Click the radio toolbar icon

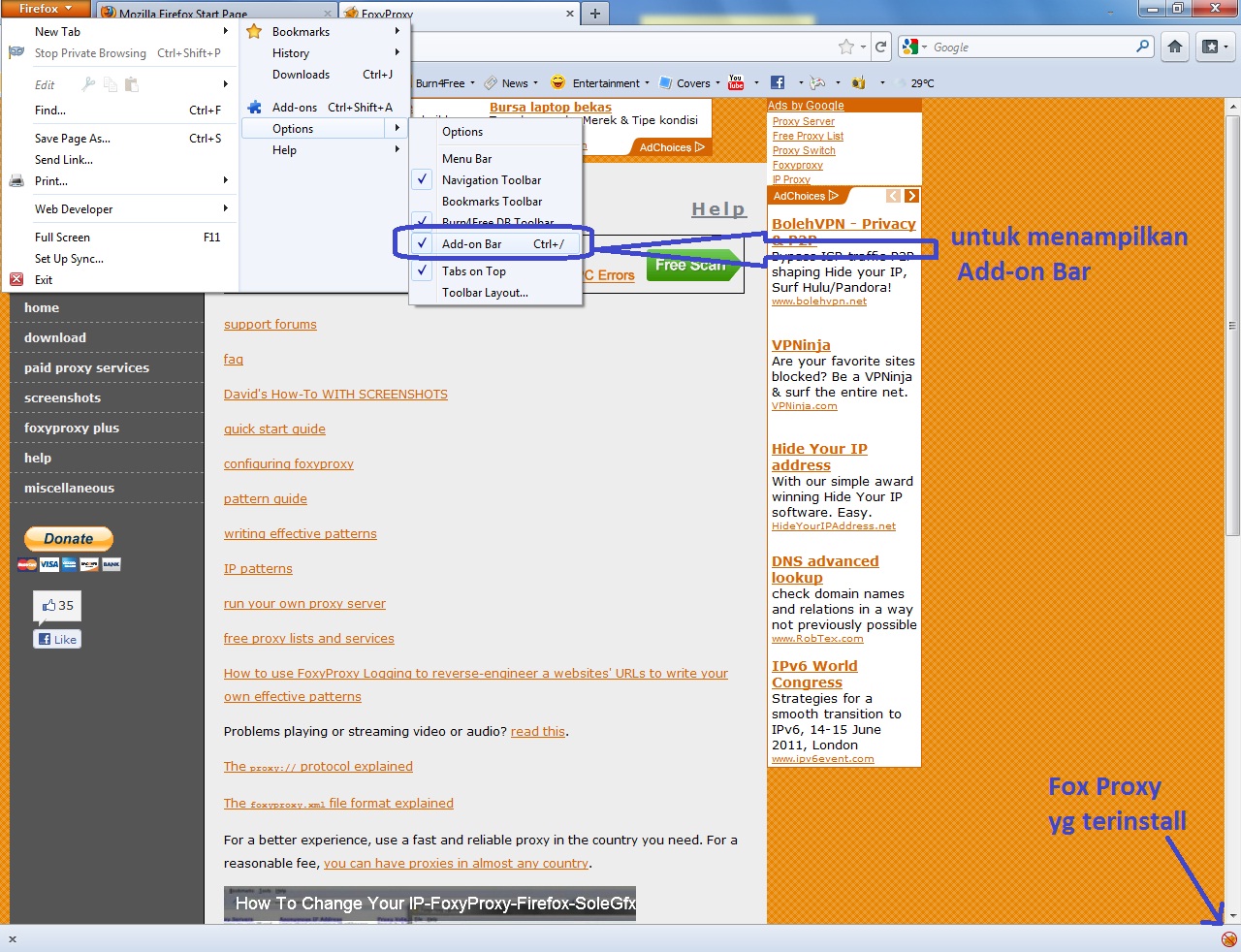tap(858, 82)
